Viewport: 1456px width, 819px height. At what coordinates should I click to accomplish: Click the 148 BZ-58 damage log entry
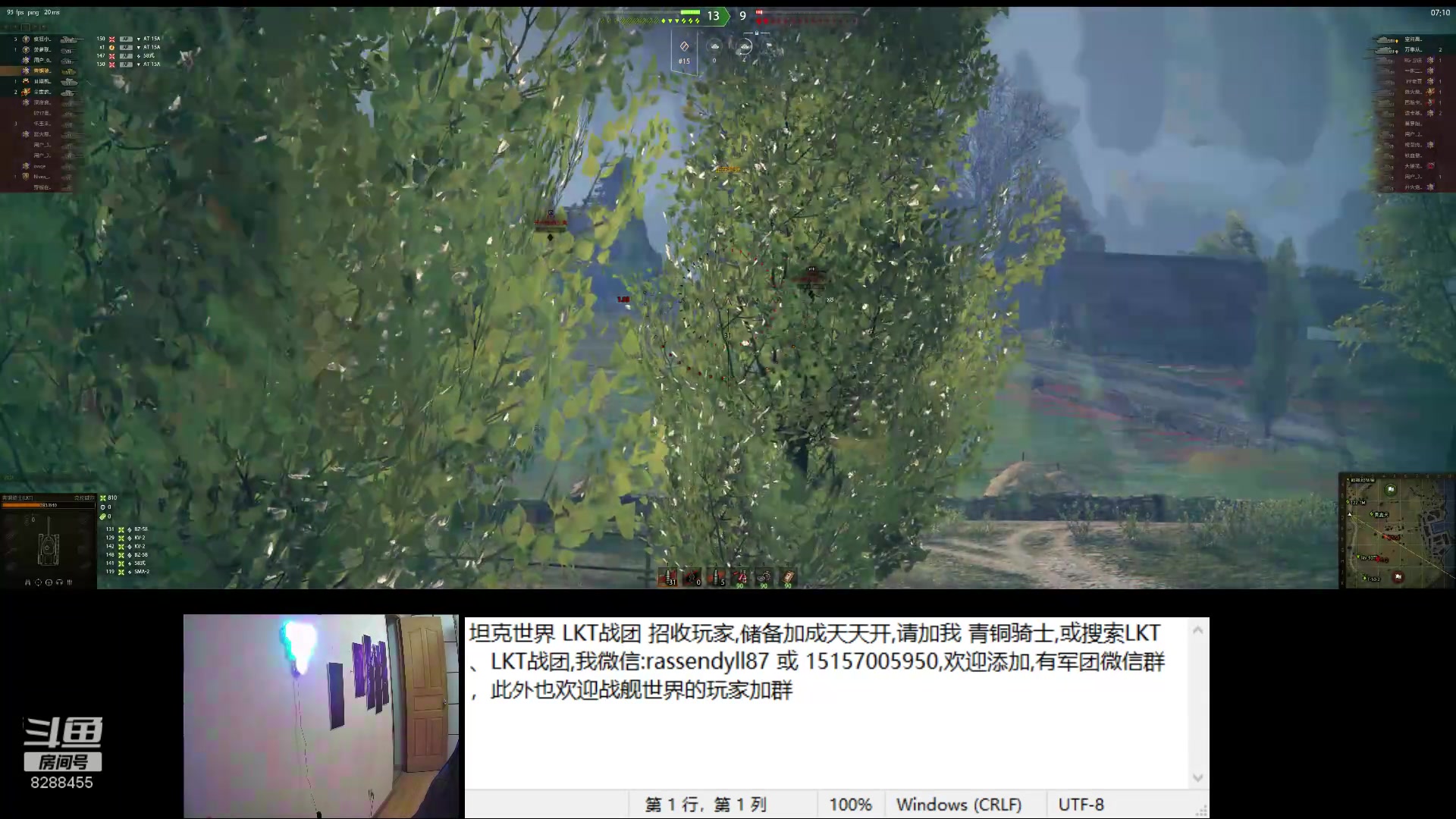(x=127, y=554)
